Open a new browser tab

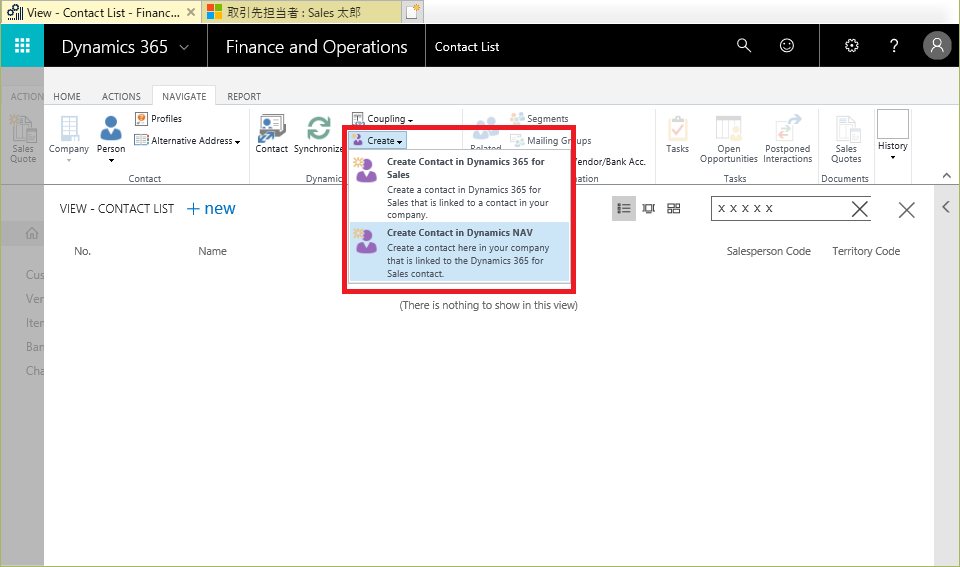[413, 12]
